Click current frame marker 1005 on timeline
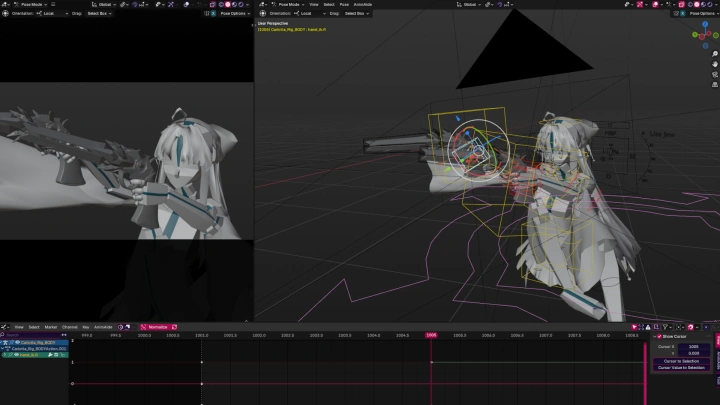 tap(431, 335)
